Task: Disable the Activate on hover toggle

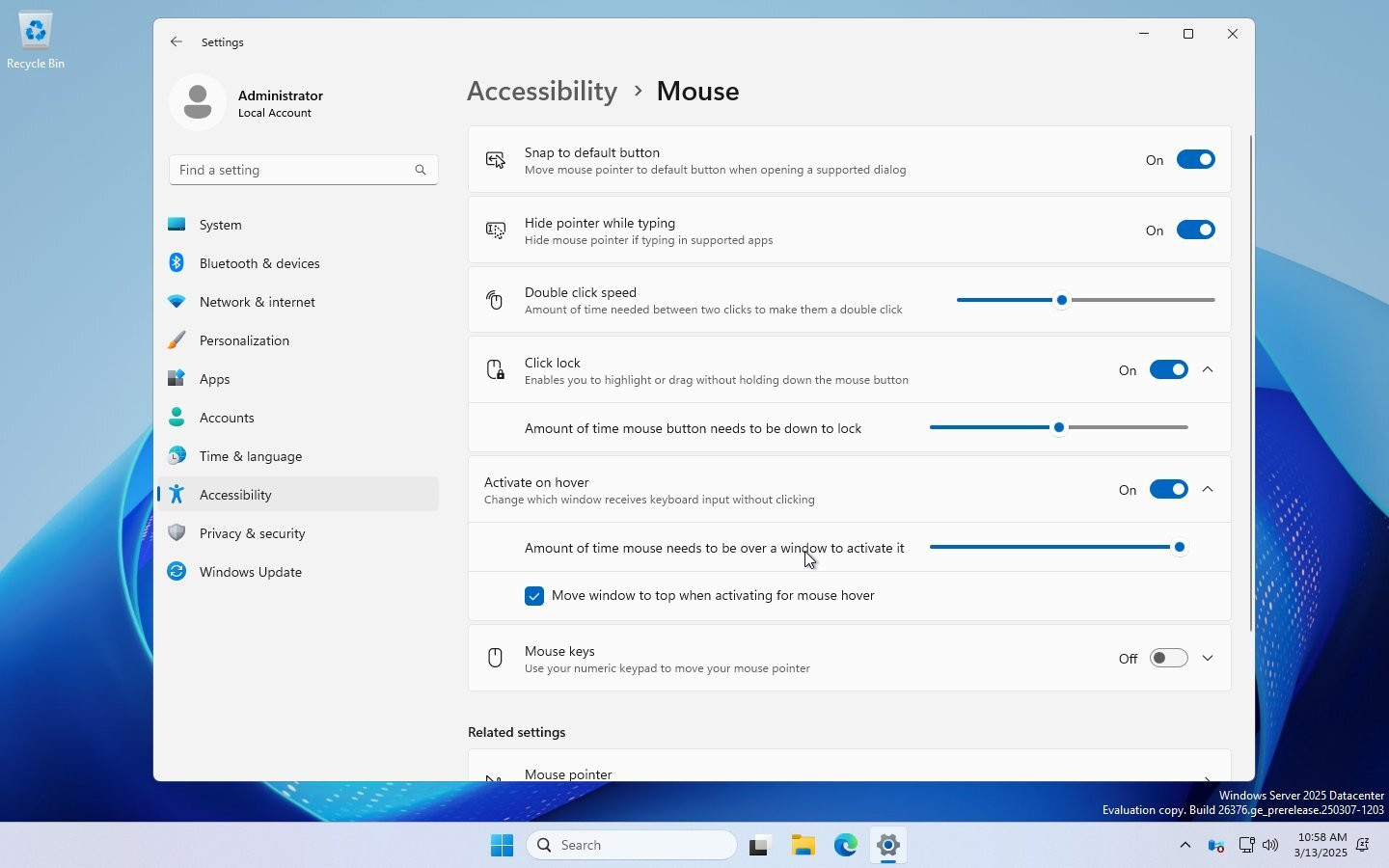Action: tap(1168, 490)
